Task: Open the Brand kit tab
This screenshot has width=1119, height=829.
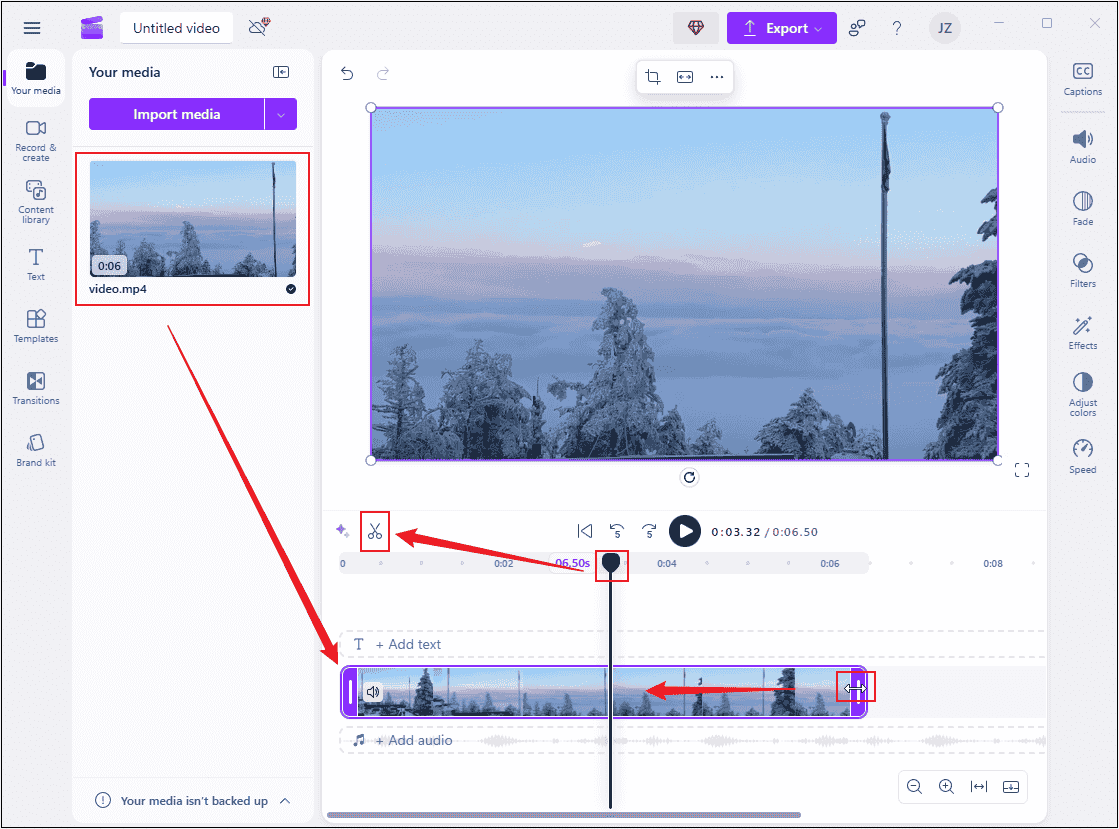Action: click(x=36, y=450)
